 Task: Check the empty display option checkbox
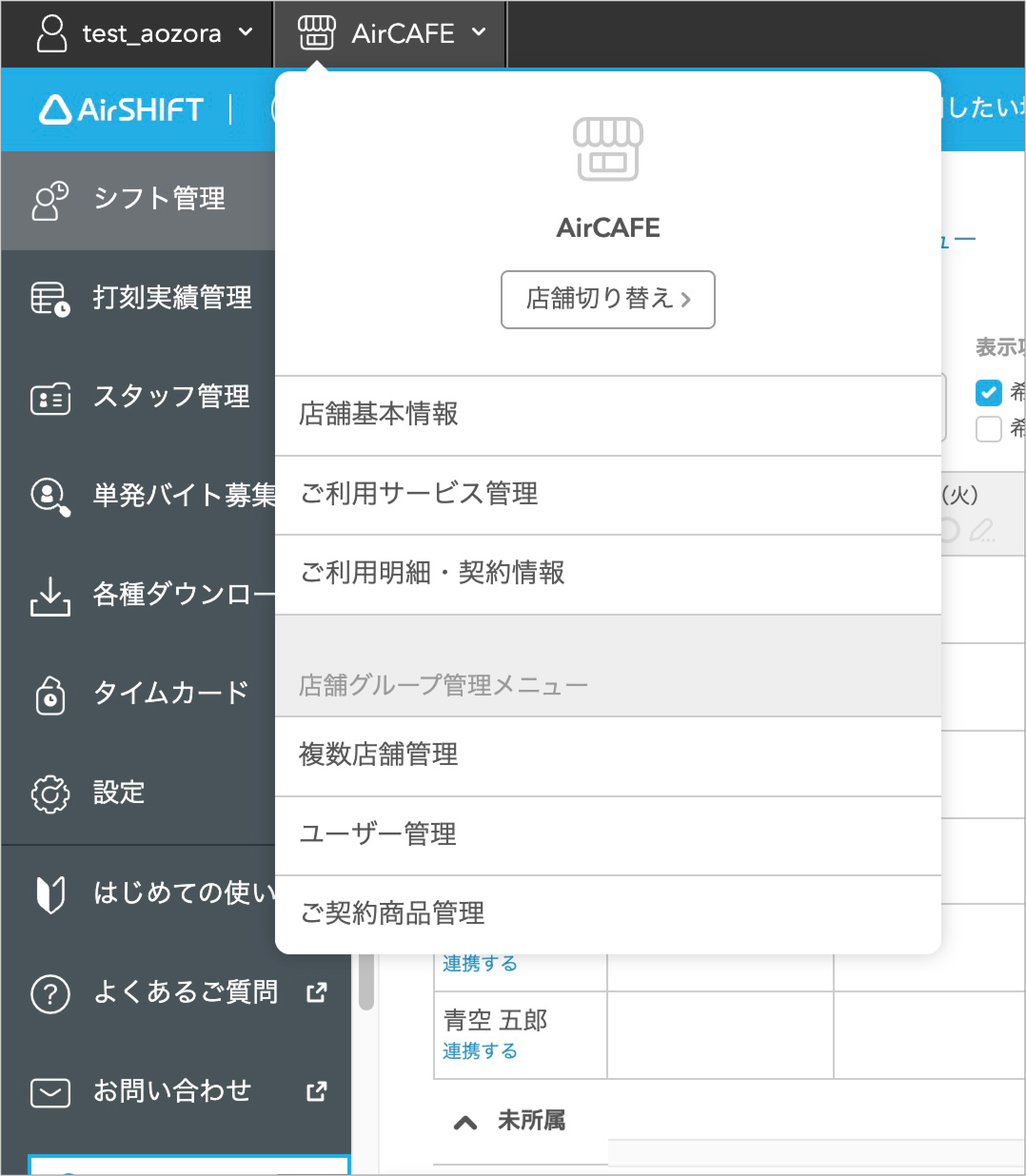(988, 429)
